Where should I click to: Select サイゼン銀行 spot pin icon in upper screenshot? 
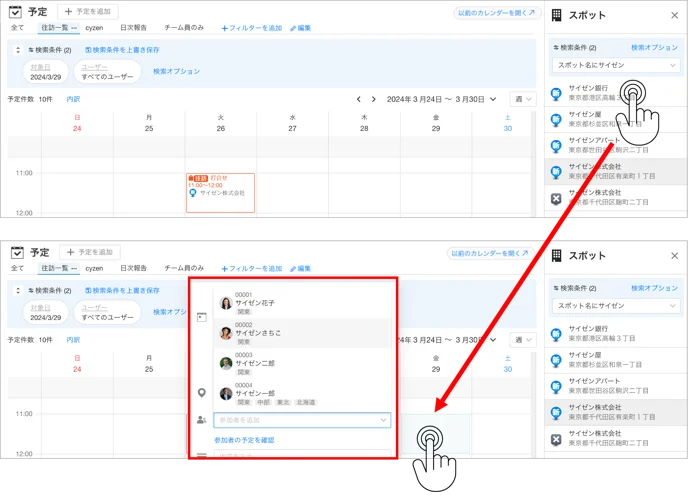pos(556,93)
